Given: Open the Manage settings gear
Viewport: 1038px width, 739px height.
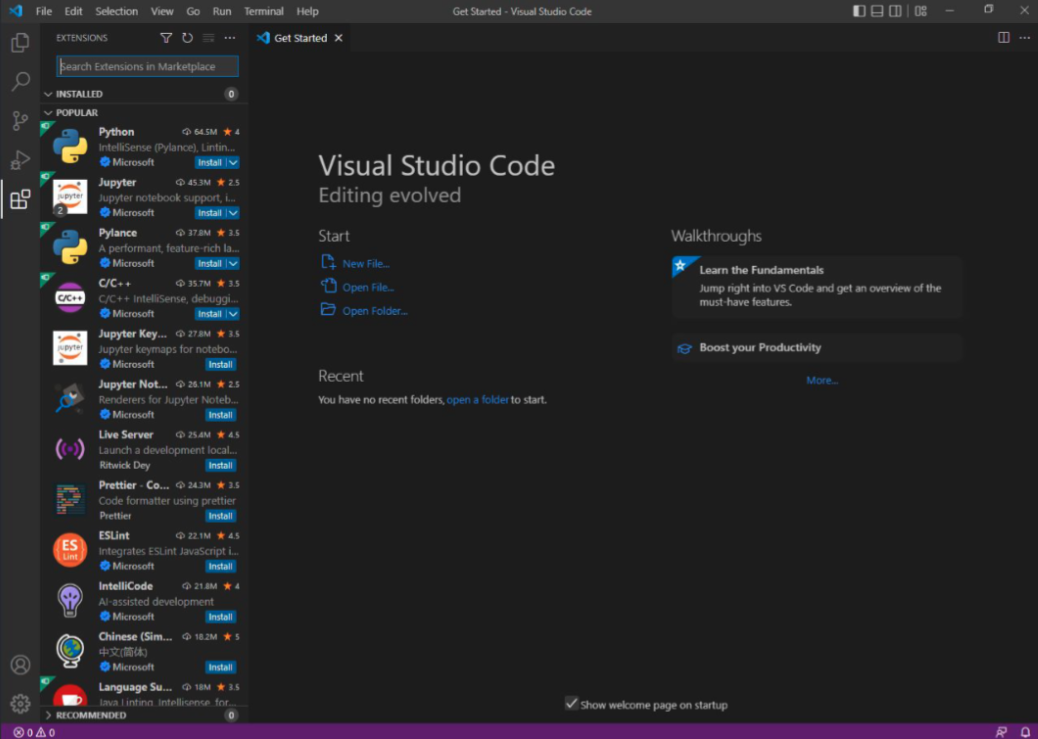Looking at the screenshot, I should (20, 703).
